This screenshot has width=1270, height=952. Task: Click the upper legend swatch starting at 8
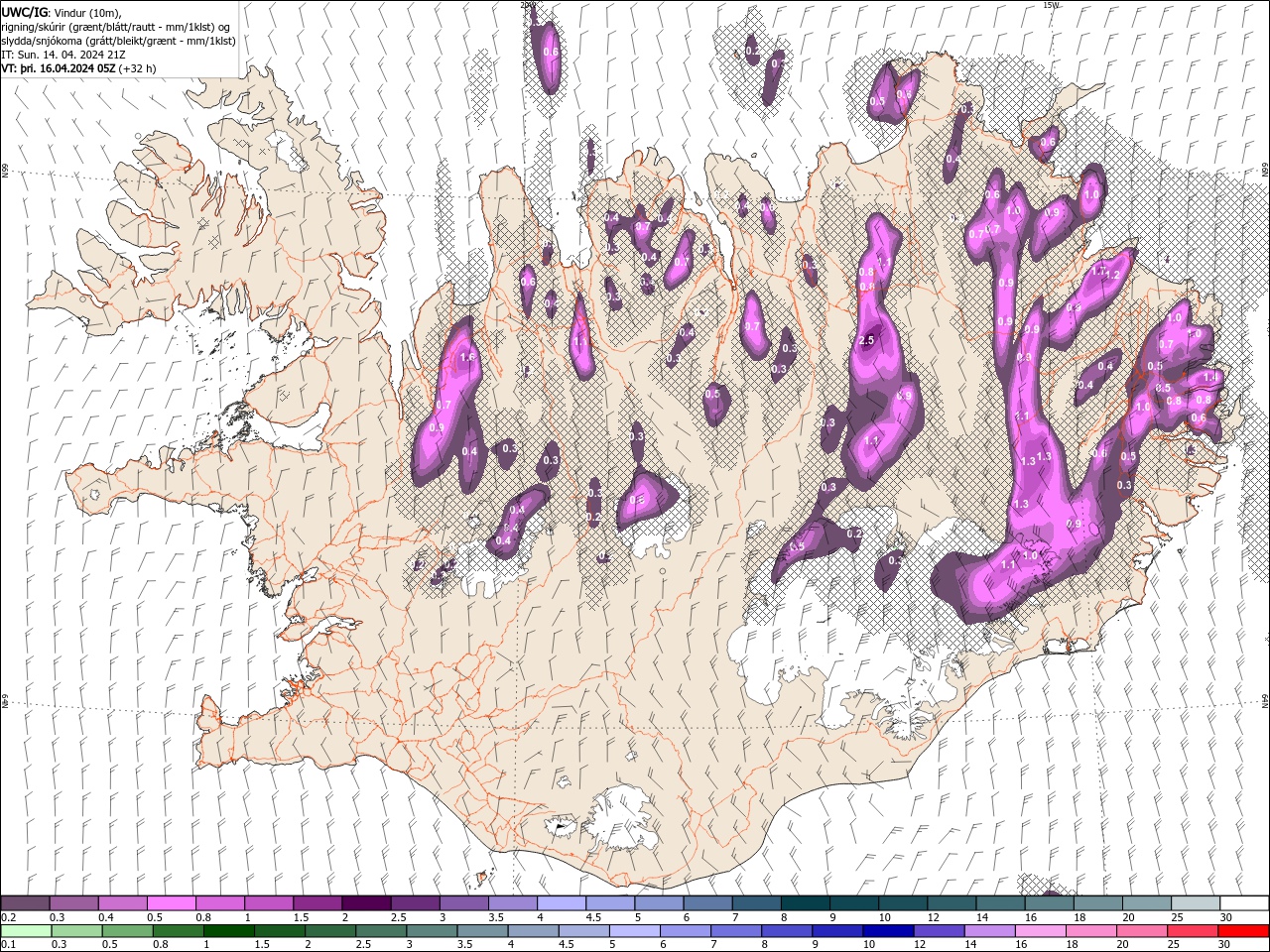click(x=804, y=903)
